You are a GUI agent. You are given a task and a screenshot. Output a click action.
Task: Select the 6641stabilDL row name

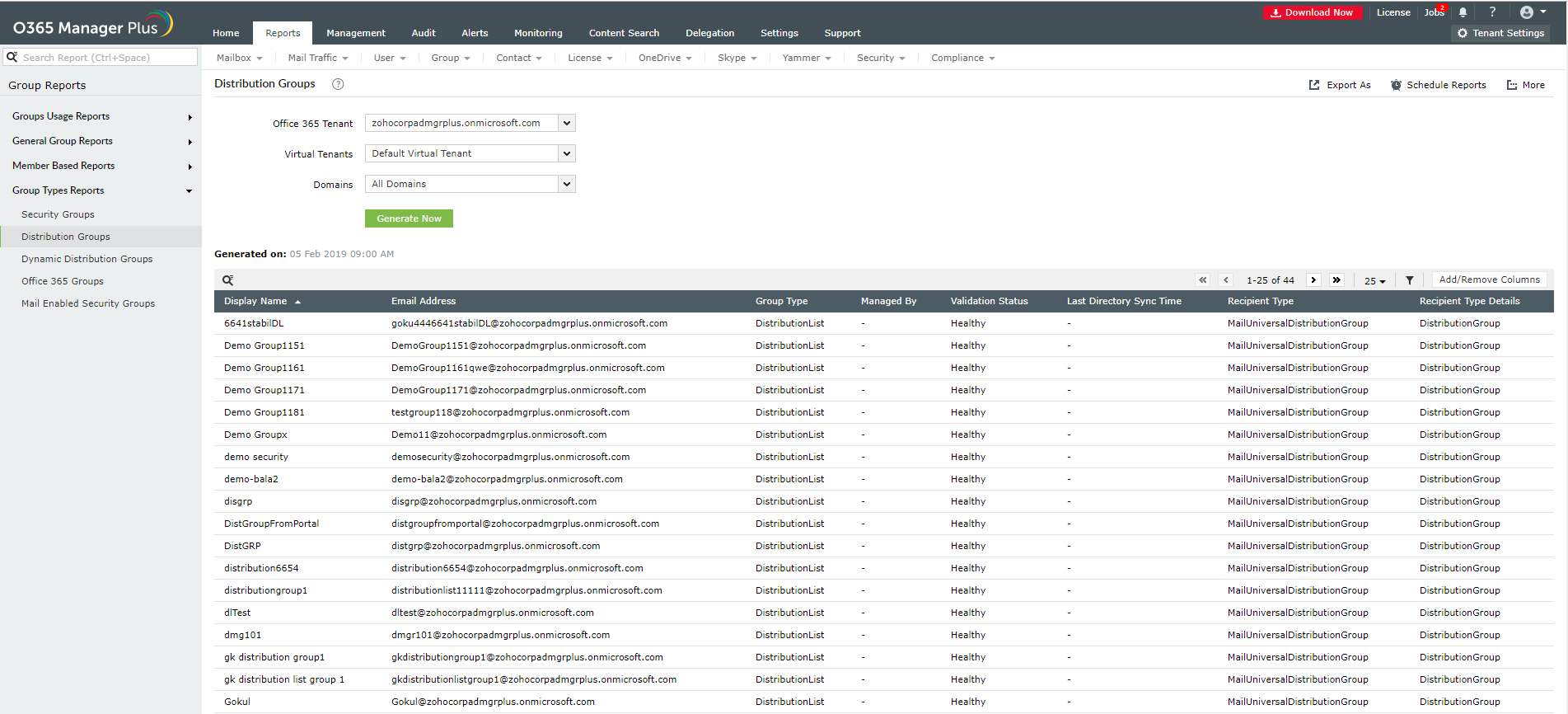click(x=254, y=323)
